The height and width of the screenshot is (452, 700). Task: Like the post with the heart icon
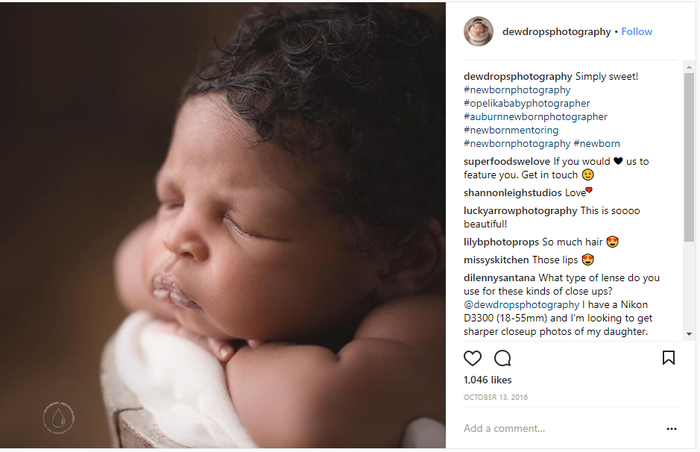click(472, 358)
